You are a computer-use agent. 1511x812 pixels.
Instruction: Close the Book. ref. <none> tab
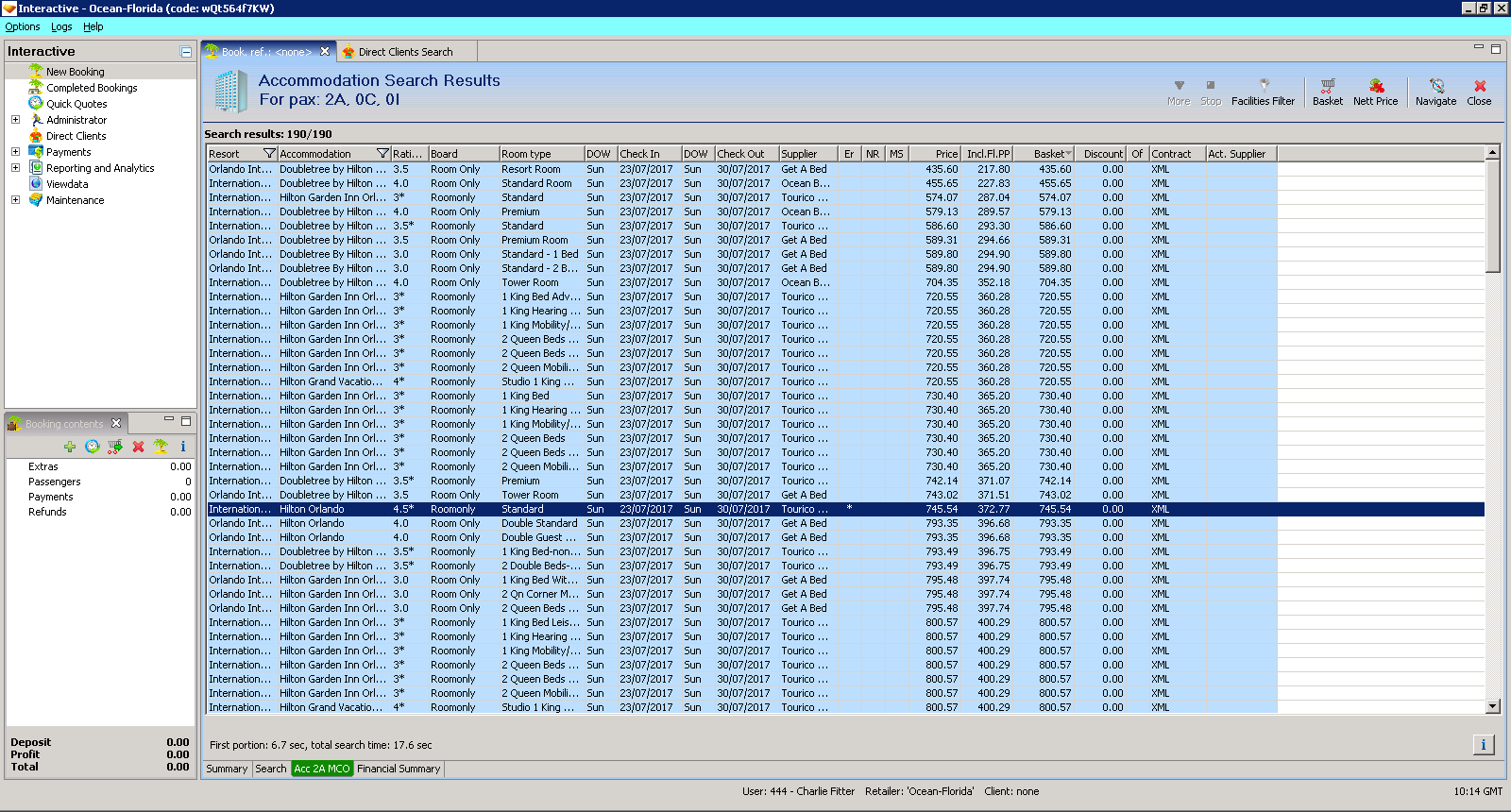point(325,52)
